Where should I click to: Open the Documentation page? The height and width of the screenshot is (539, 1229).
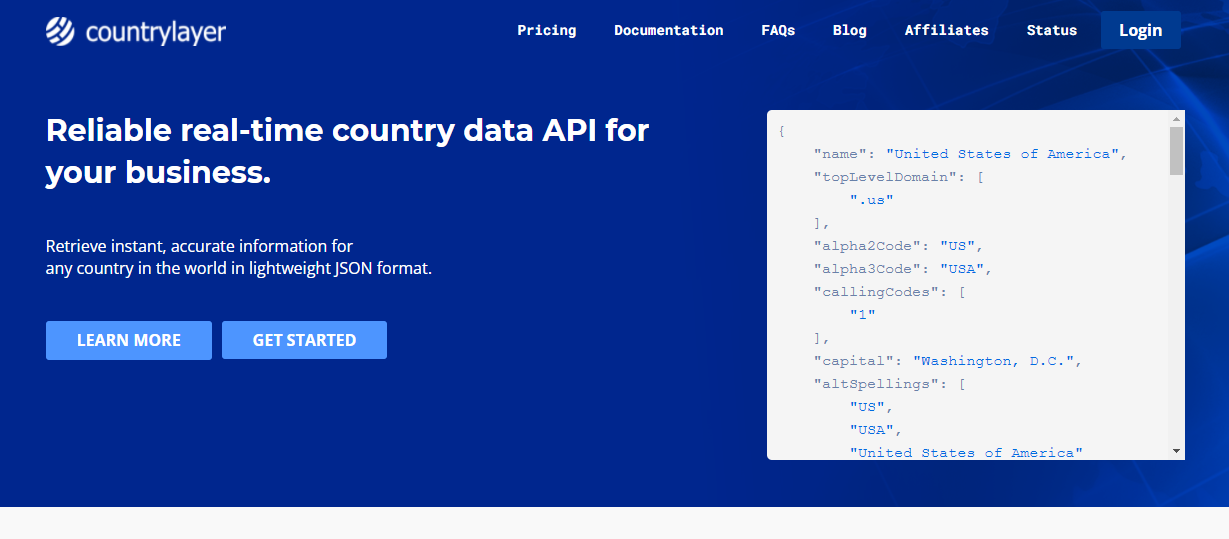tap(669, 30)
